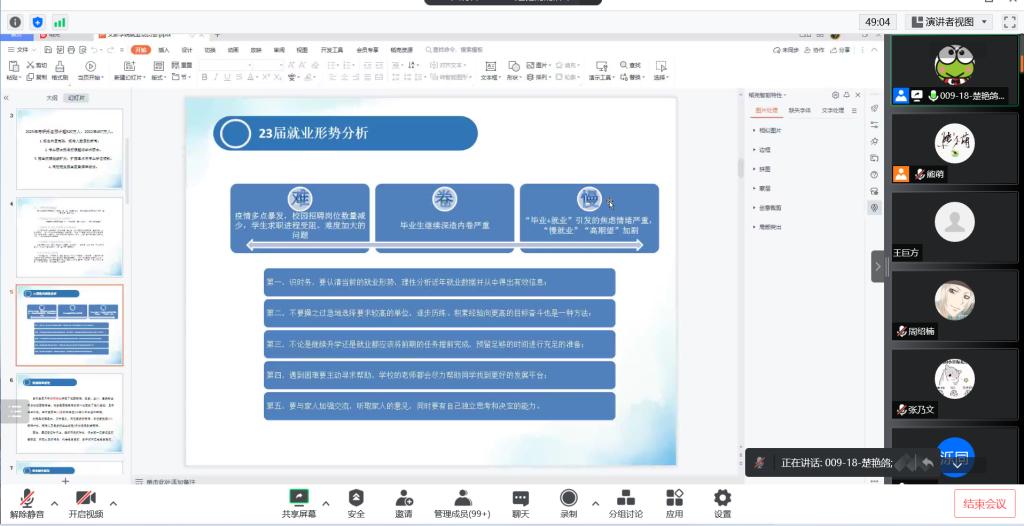Screen dimensions: 1024x526
Task: Click the Invite (邀请) icon
Action: (404, 498)
